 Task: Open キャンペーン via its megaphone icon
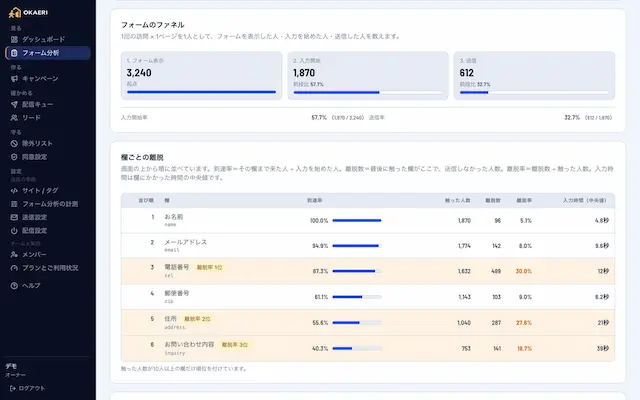tap(14, 79)
